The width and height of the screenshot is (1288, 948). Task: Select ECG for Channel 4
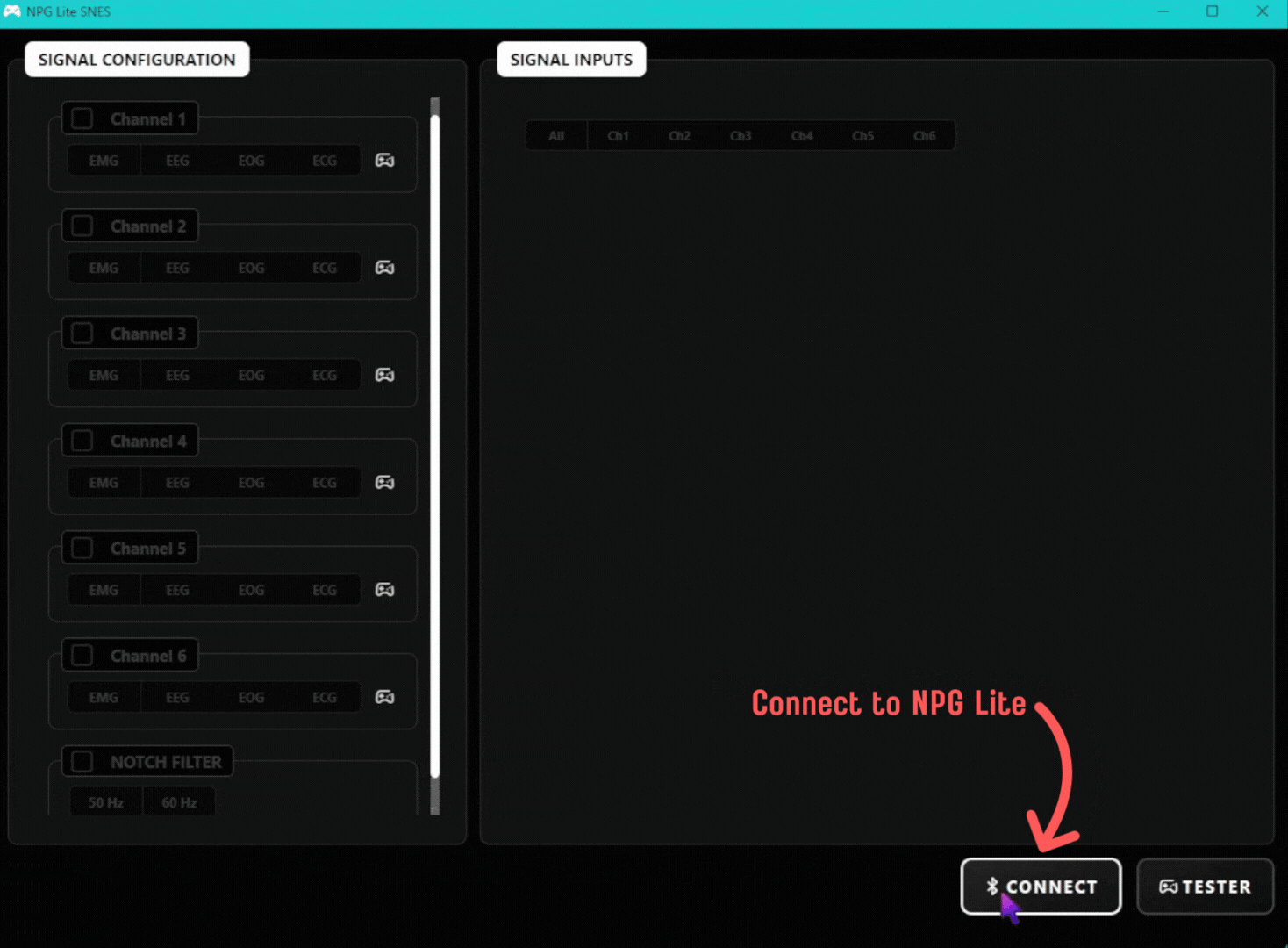325,483
